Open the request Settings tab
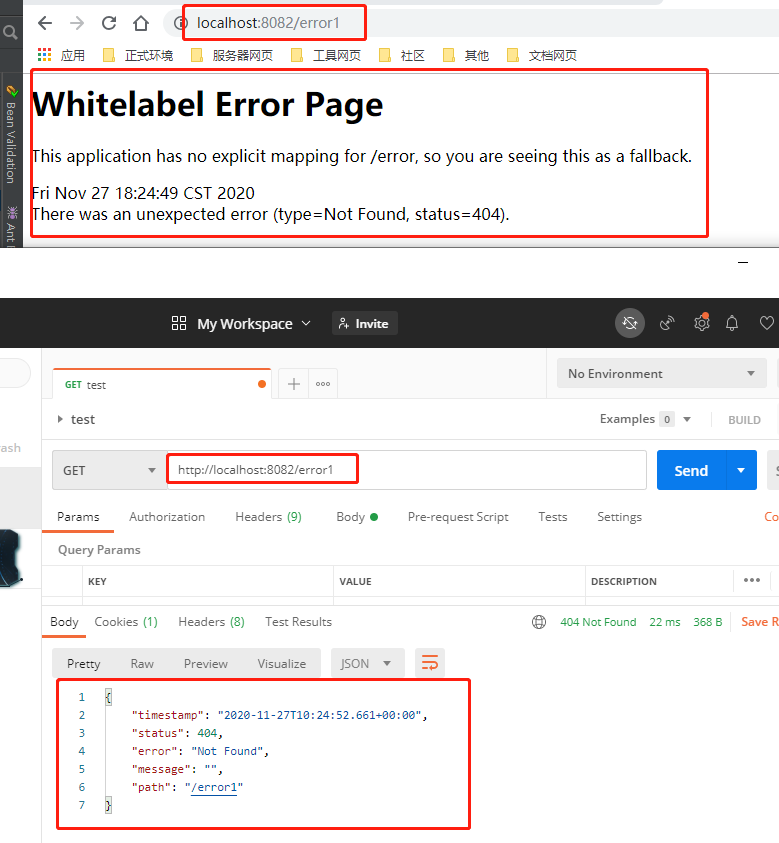The width and height of the screenshot is (779, 843). 619,517
